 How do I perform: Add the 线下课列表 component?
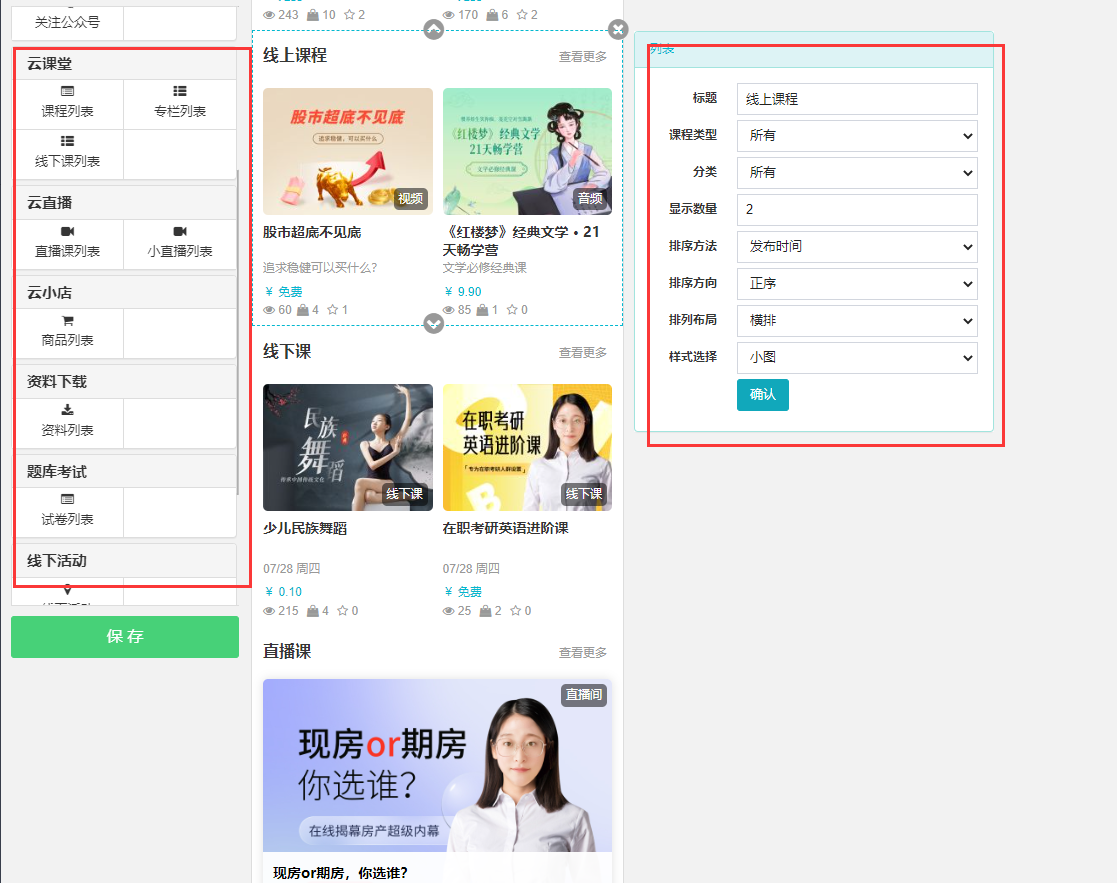click(68, 154)
